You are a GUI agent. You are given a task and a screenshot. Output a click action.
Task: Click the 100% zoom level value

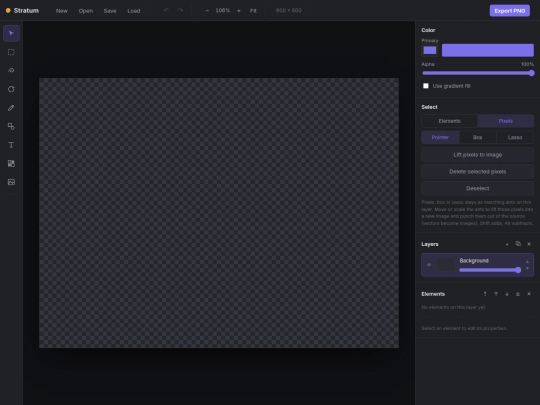tap(223, 11)
